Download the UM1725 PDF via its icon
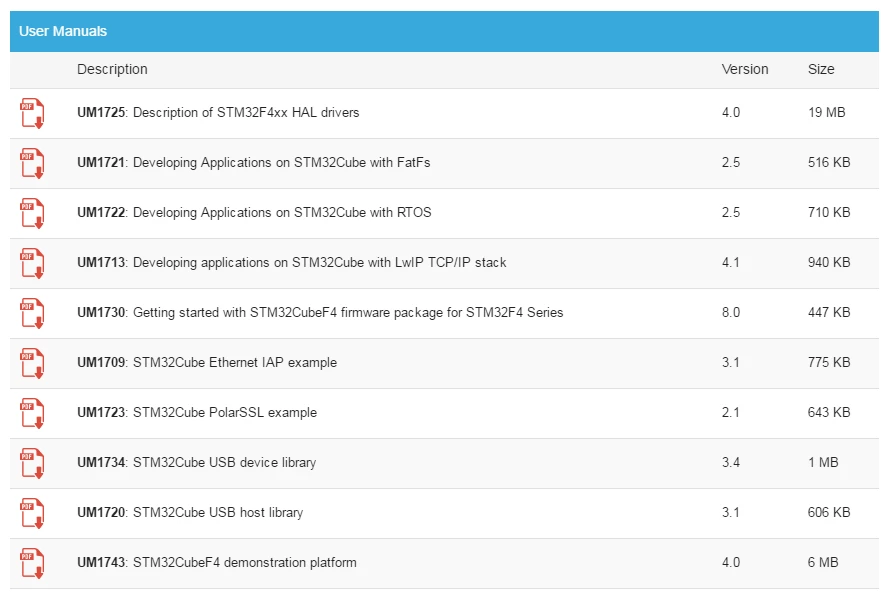This screenshot has height=607, width=892. (32, 113)
